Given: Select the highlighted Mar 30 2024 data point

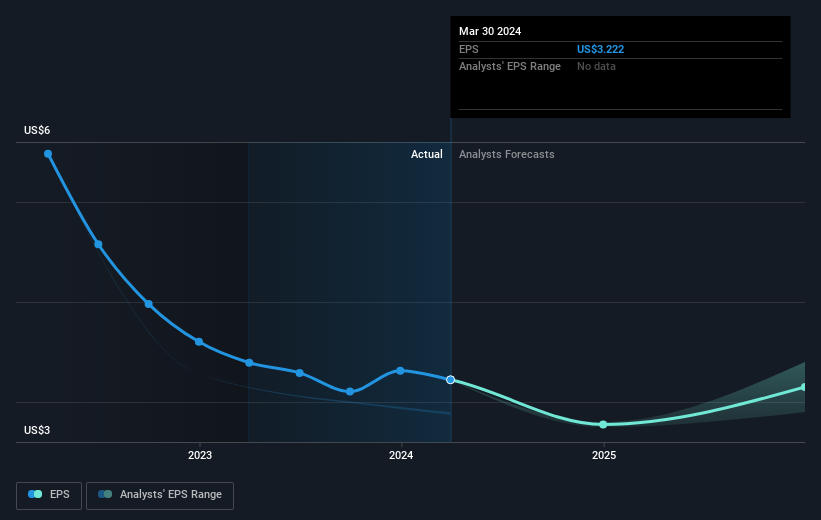Looking at the screenshot, I should tap(450, 380).
